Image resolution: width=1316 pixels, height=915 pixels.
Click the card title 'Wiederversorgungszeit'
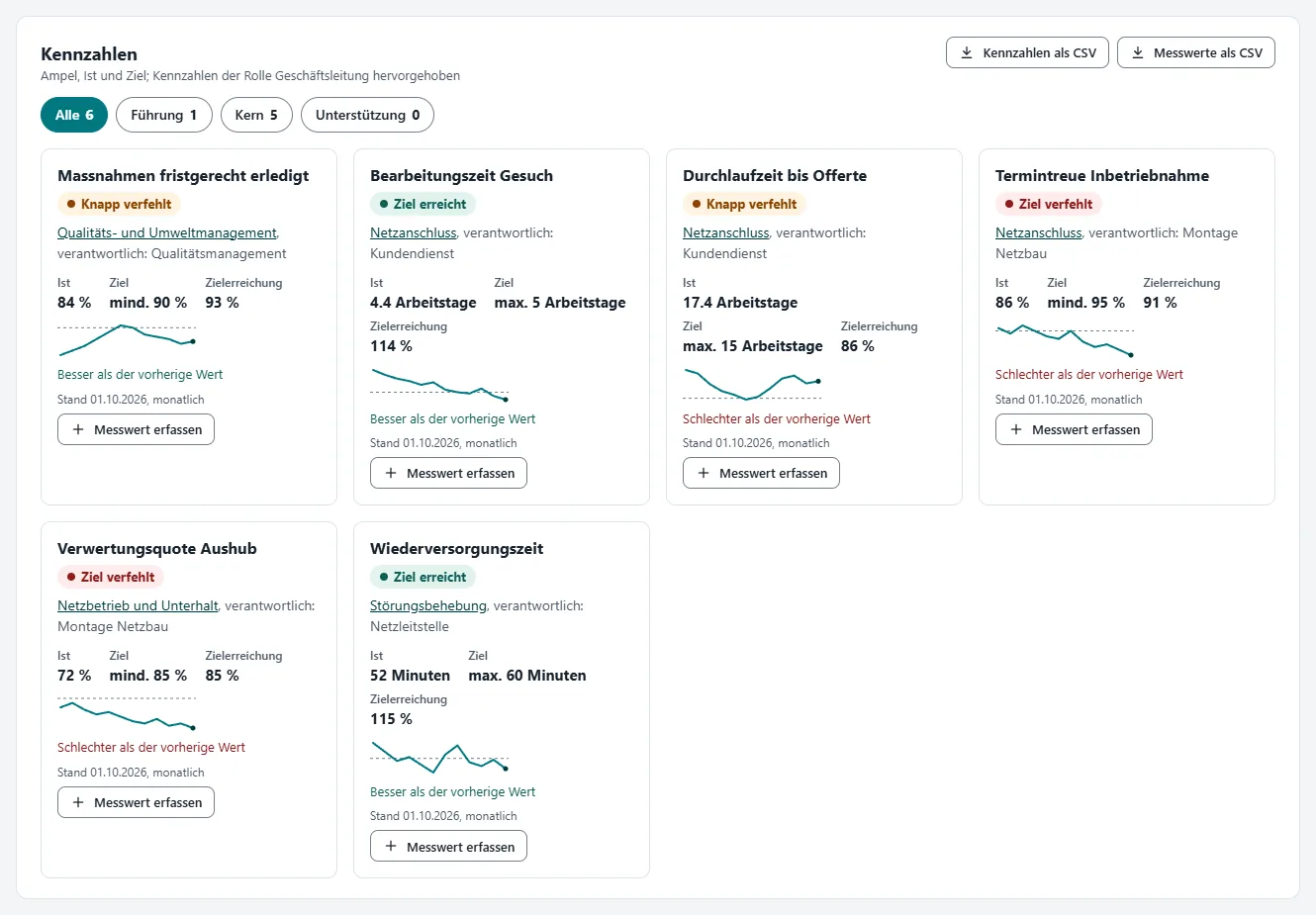coord(456,548)
